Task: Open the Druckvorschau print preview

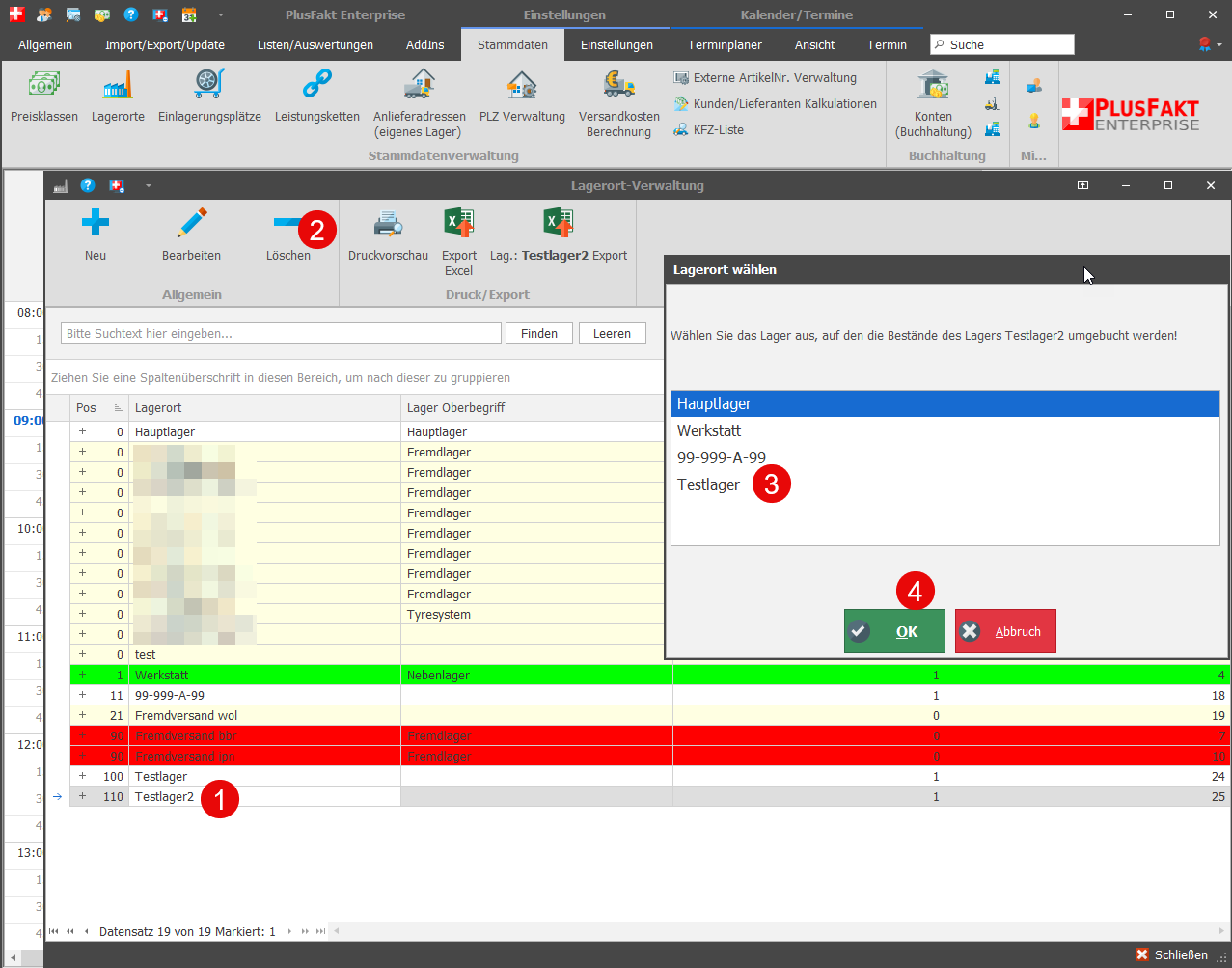Action: tap(388, 235)
